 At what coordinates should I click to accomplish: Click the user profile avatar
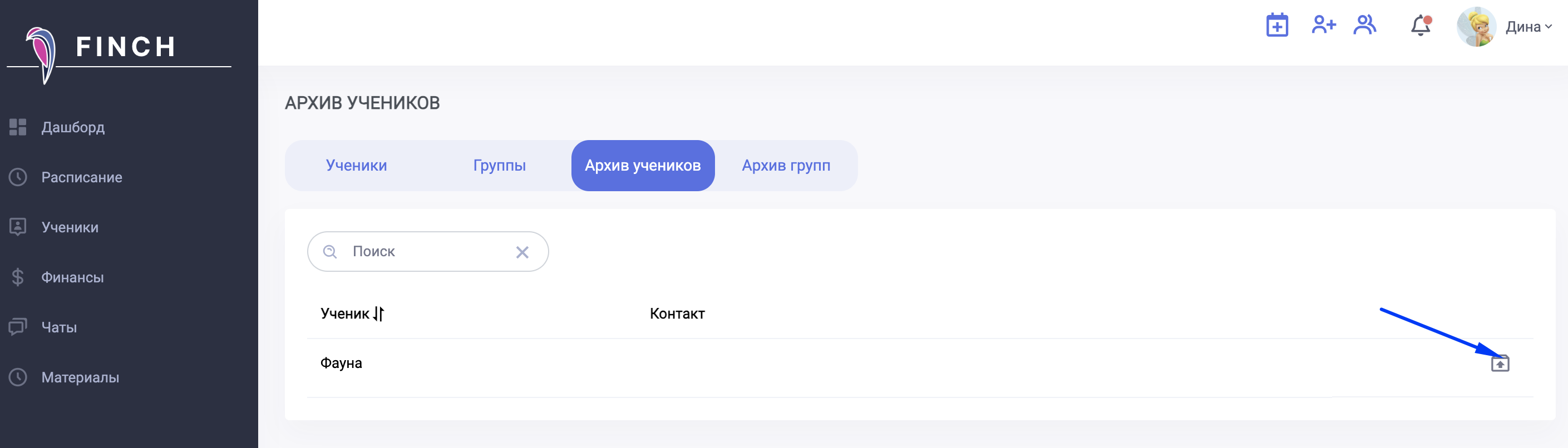[x=1476, y=27]
